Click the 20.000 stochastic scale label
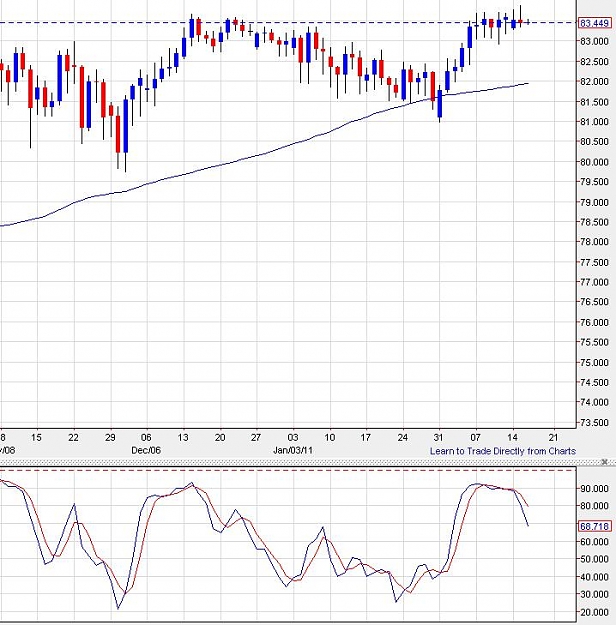The height and width of the screenshot is (625, 616). pyautogui.click(x=594, y=612)
